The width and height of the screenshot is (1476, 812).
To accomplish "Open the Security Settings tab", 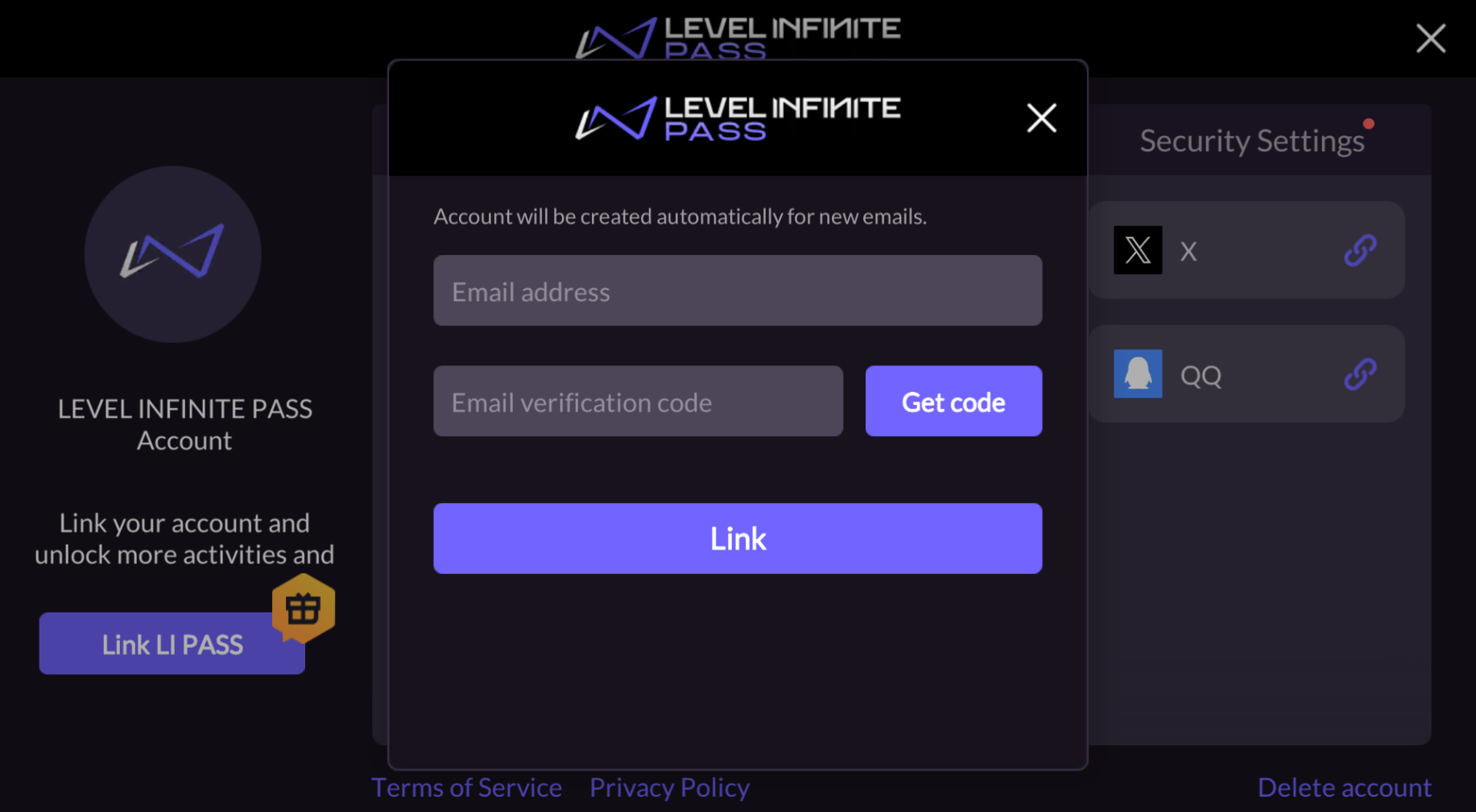I will pyautogui.click(x=1251, y=140).
